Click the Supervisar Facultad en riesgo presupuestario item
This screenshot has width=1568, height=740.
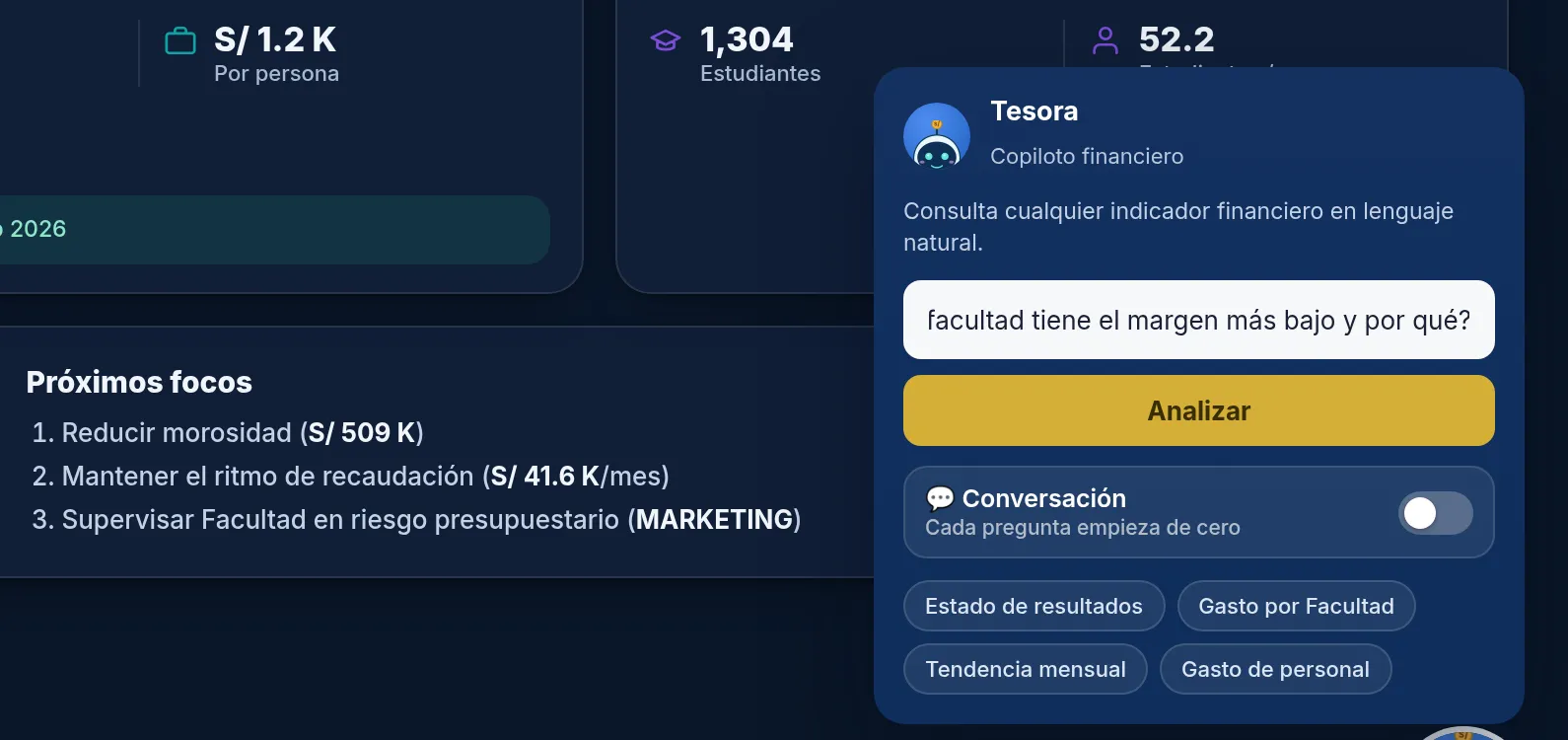416,519
